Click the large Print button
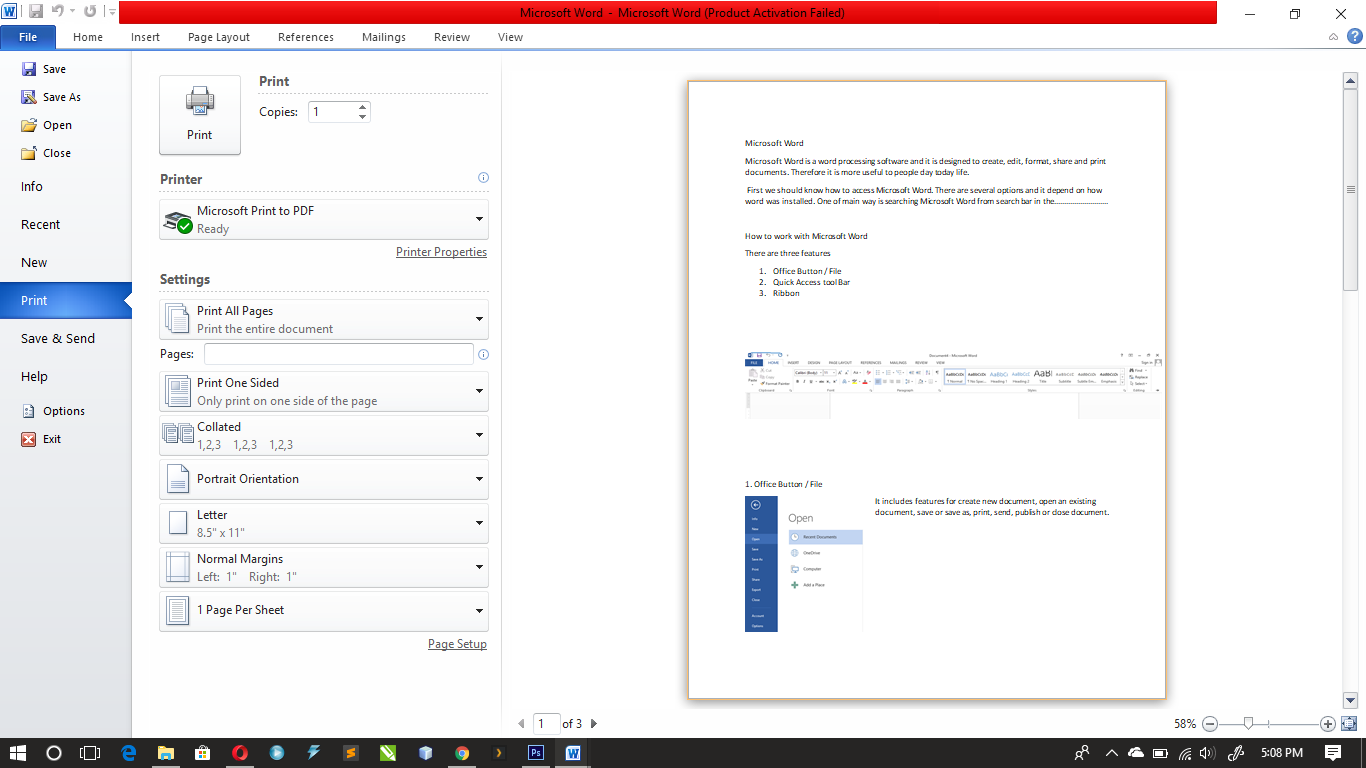Screen dimensions: 1366x768 199,113
